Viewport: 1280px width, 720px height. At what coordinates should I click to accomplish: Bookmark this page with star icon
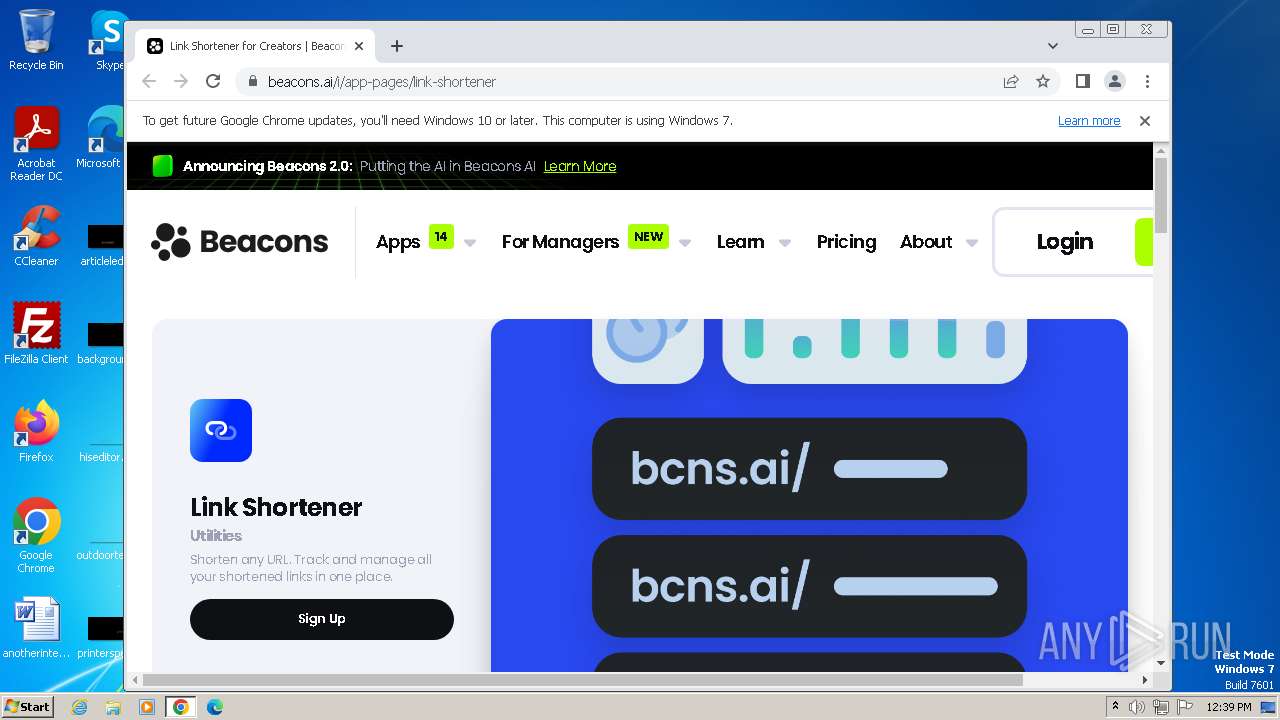coord(1043,82)
